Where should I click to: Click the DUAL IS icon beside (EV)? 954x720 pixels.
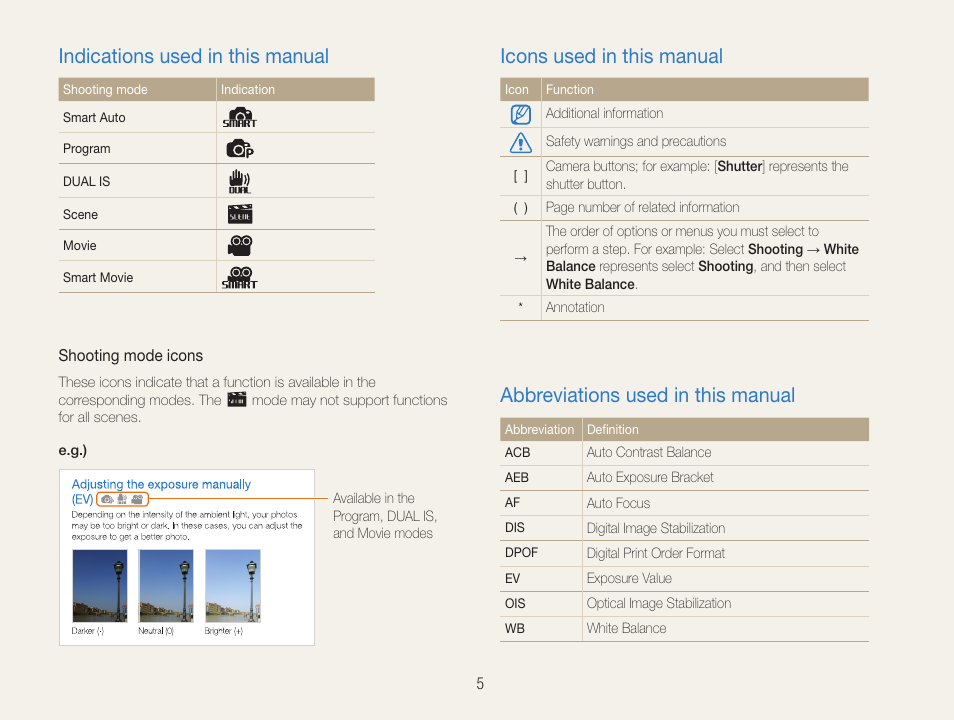click(x=122, y=499)
